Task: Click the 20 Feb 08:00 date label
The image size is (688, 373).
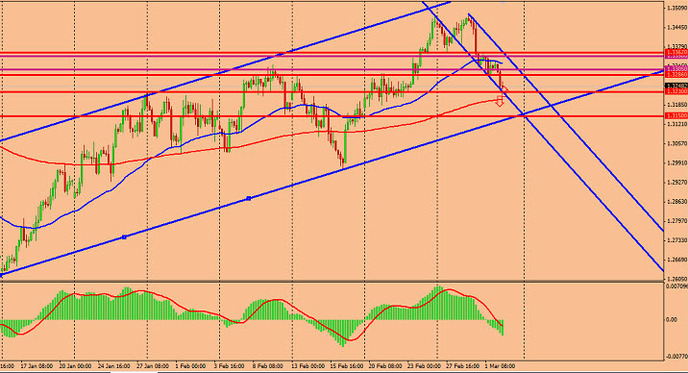Action: click(x=386, y=366)
